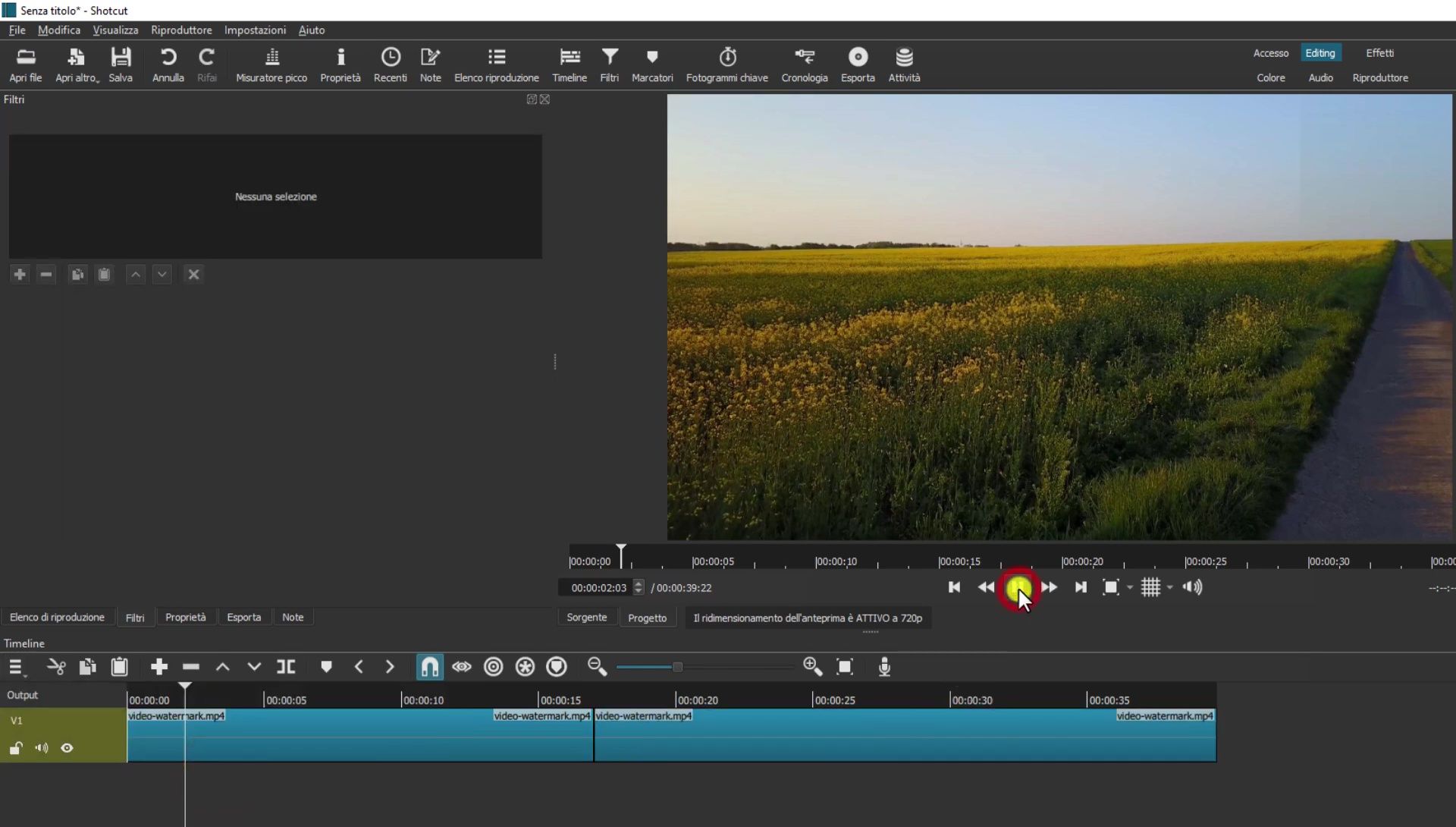
Task: Open the Cronologia panel
Action: coord(805,65)
